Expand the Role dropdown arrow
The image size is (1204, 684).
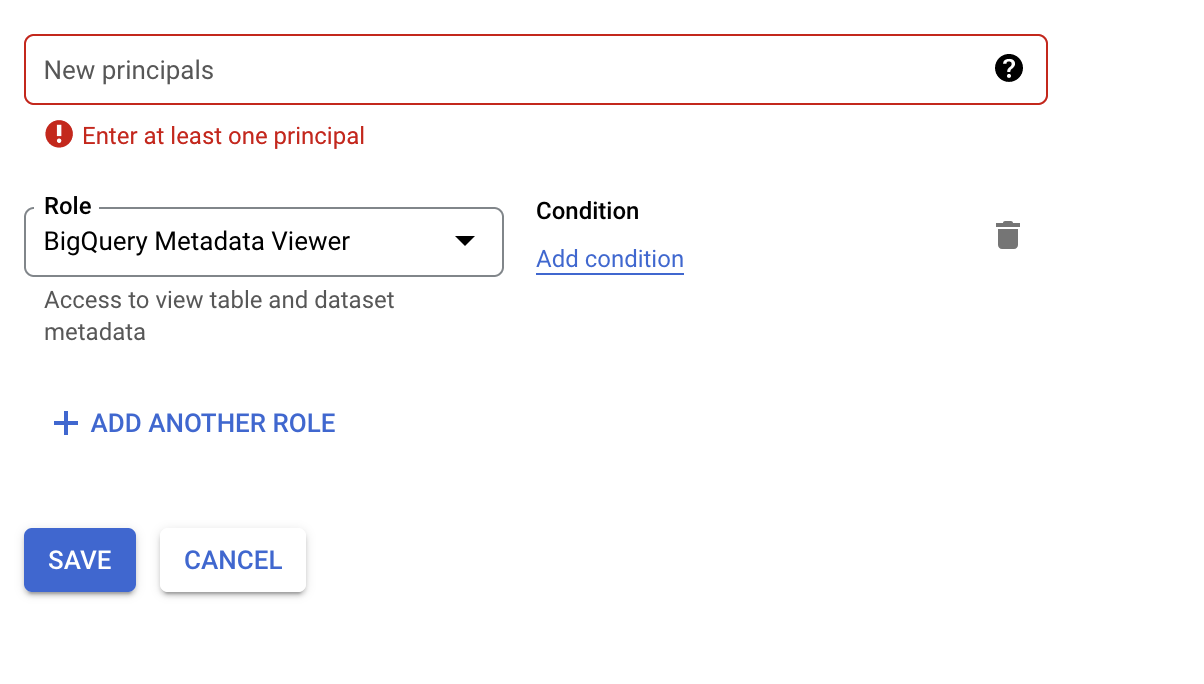coord(465,241)
